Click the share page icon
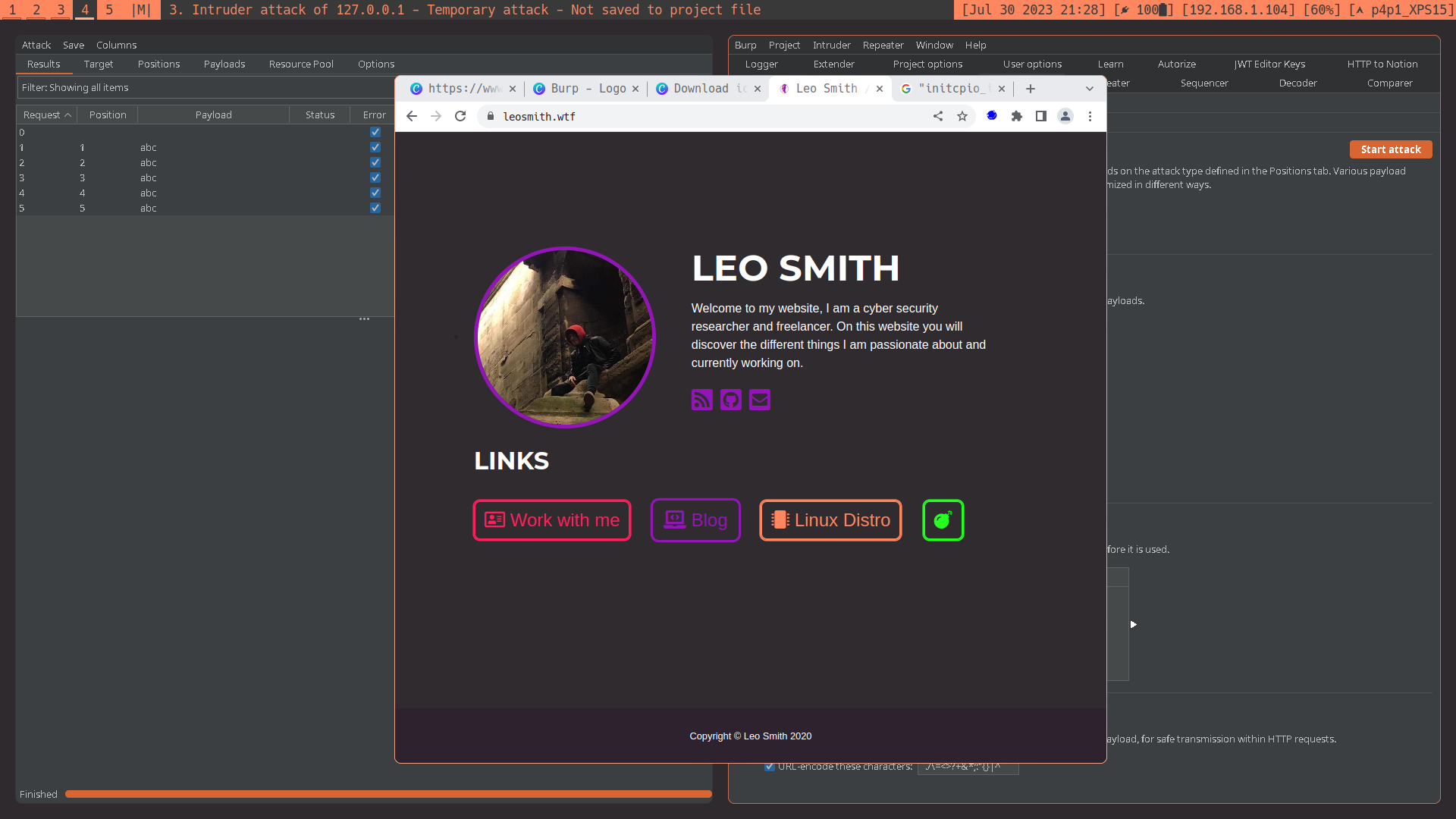The height and width of the screenshot is (819, 1456). [938, 116]
